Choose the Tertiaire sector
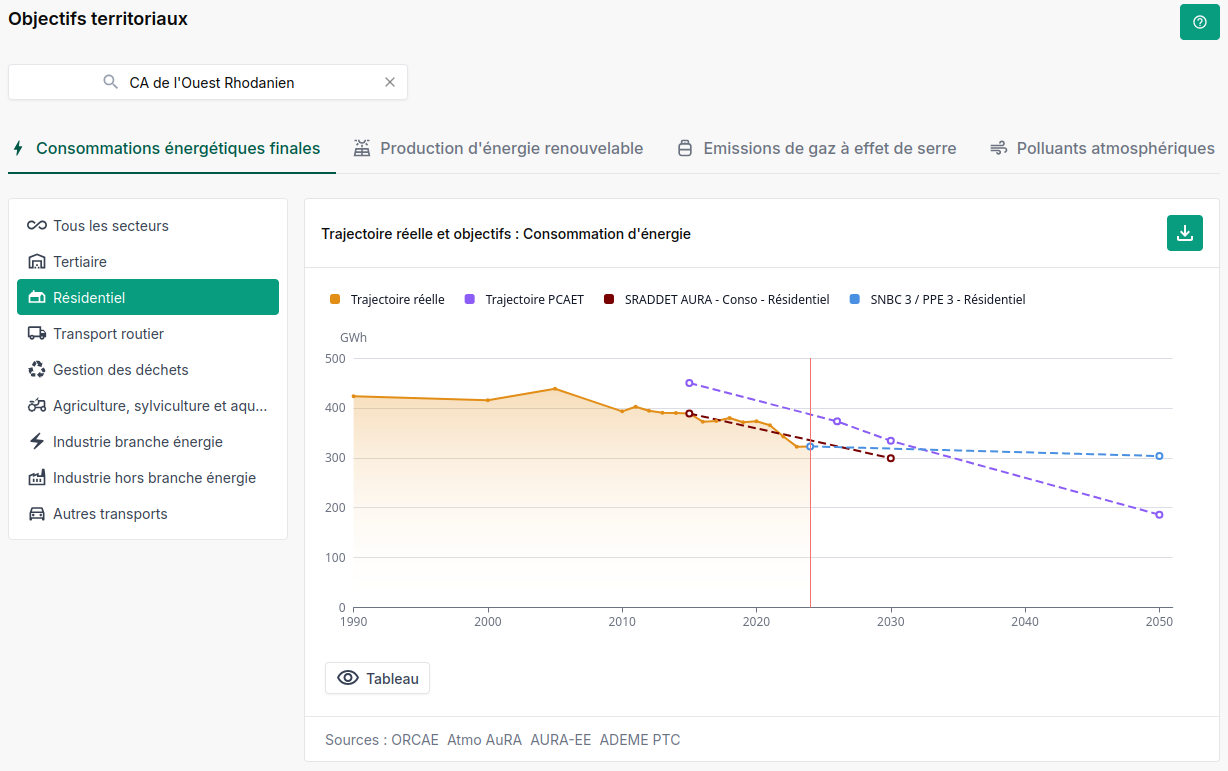Screen dimensions: 1228x771 (x=148, y=261)
